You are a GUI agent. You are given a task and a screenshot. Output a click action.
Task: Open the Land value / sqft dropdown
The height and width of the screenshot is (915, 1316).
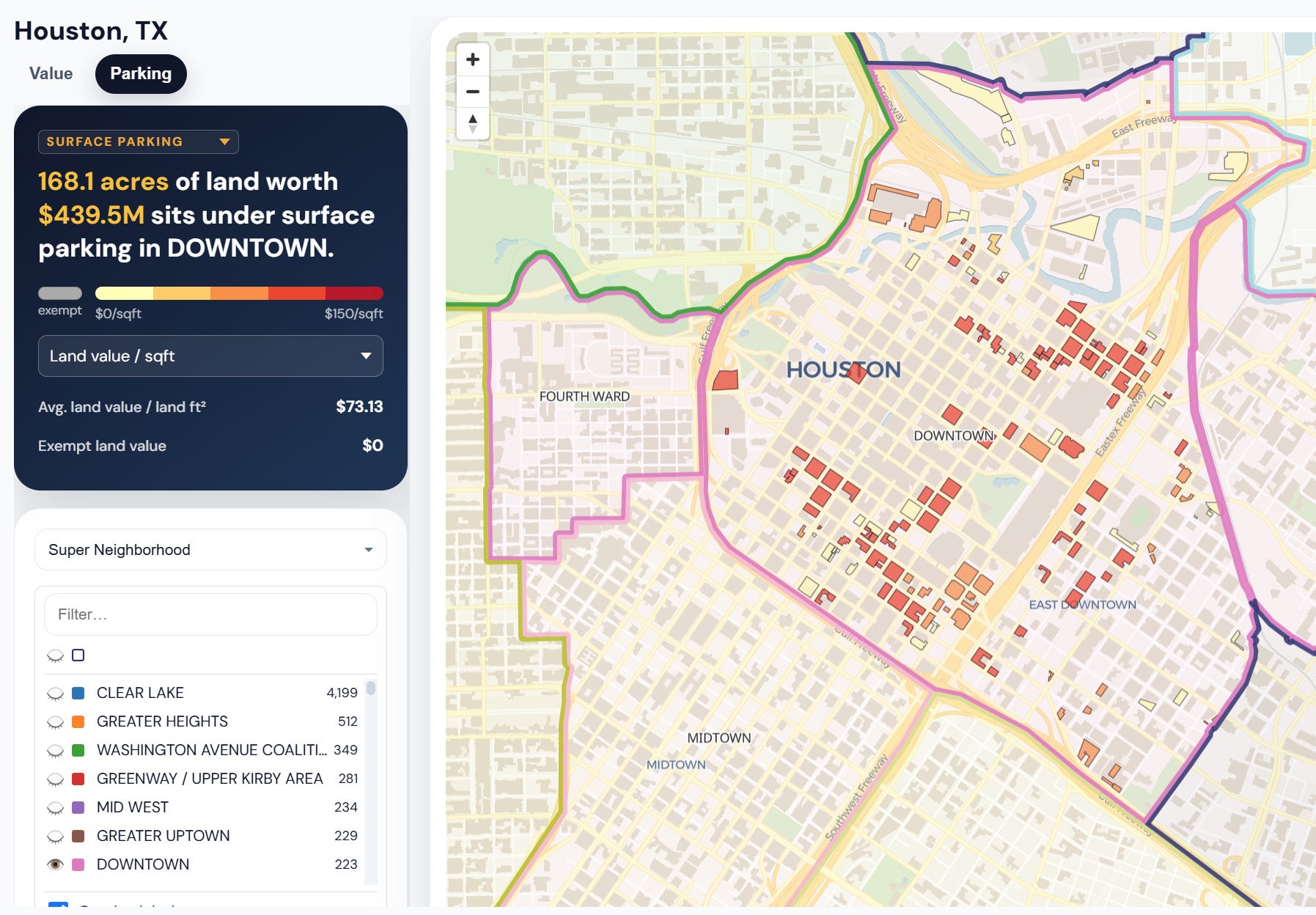click(x=210, y=356)
